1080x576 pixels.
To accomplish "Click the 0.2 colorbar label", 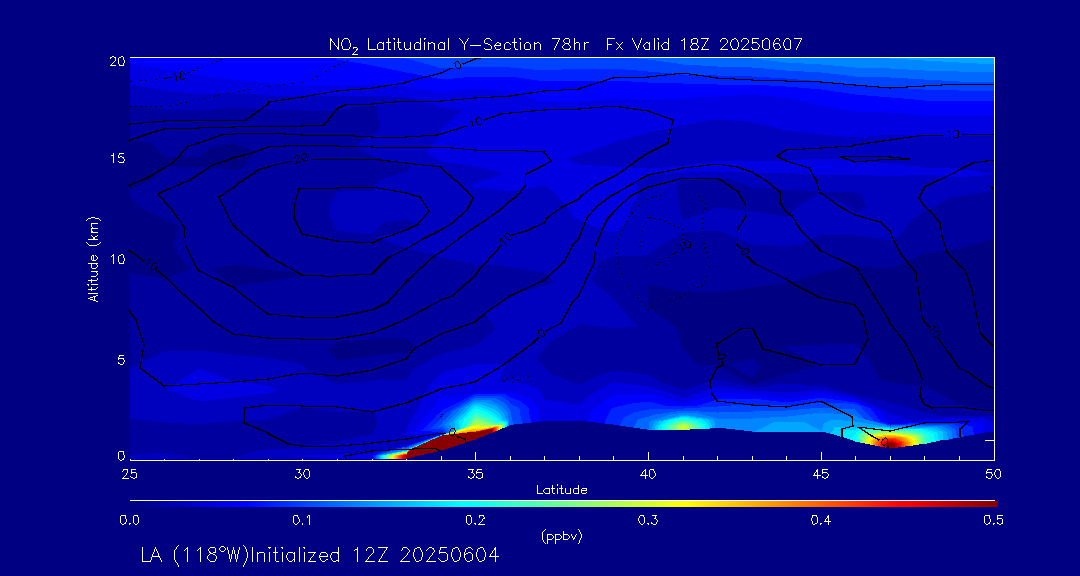I will coord(475,521).
